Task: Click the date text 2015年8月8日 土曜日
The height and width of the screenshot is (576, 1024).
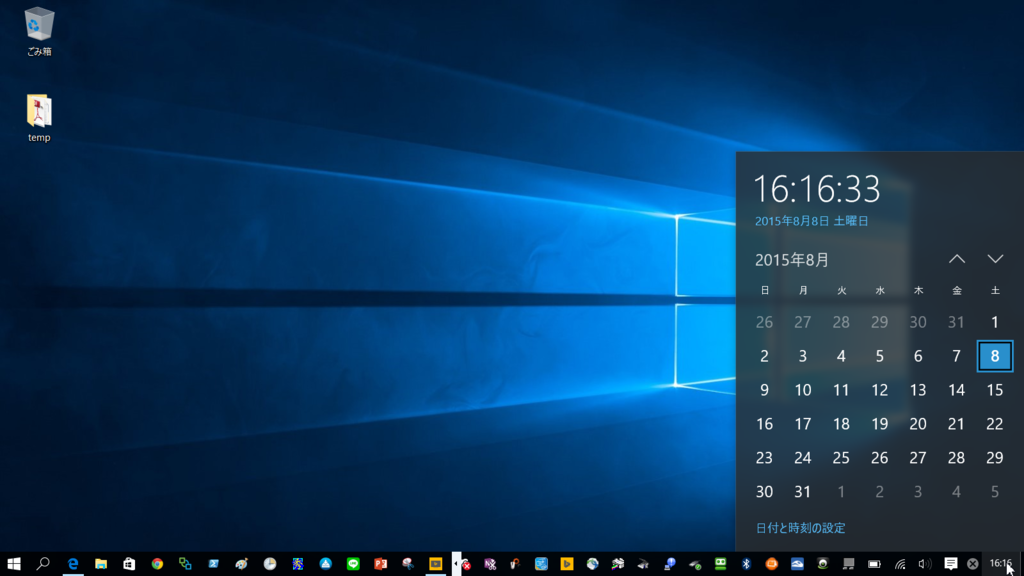Action: point(812,221)
